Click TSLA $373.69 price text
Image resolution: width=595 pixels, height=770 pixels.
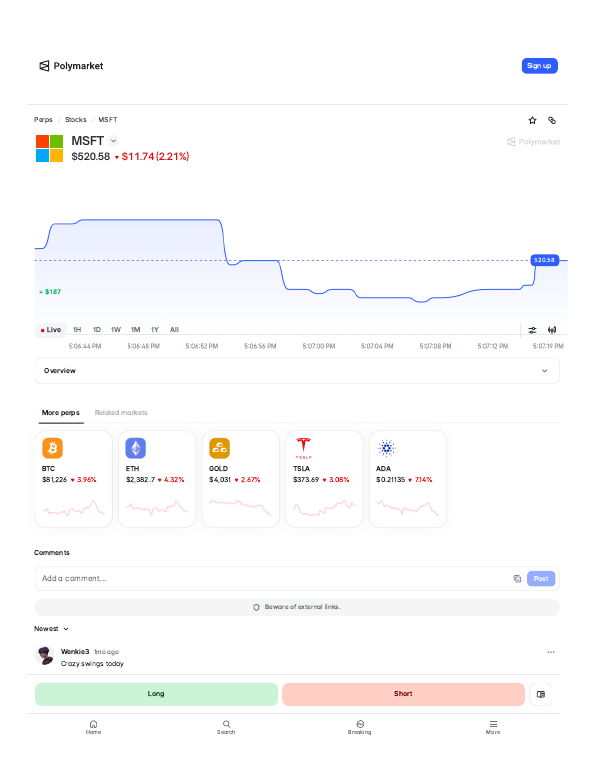click(x=306, y=480)
